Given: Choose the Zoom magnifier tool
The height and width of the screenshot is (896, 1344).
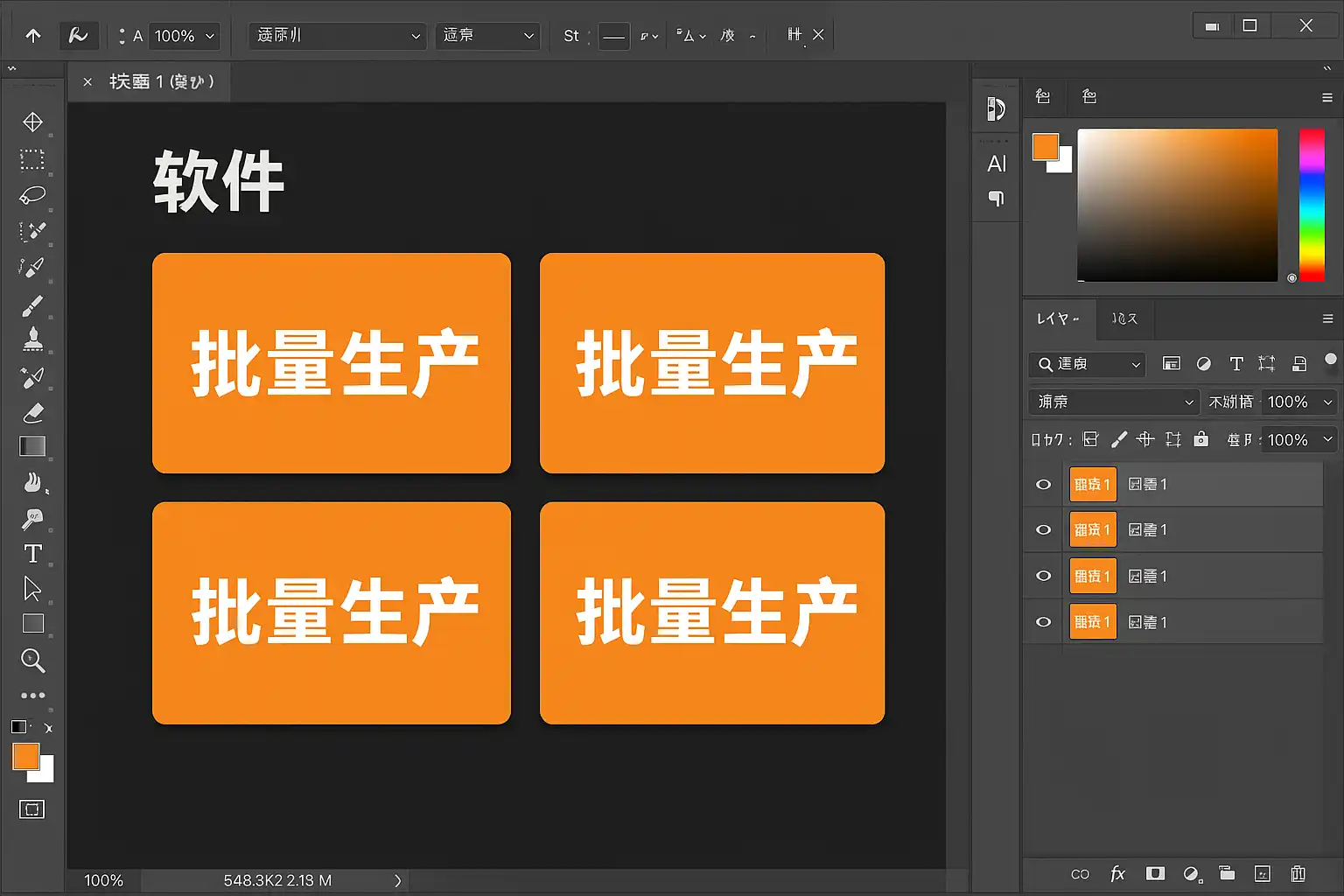Looking at the screenshot, I should [x=32, y=660].
